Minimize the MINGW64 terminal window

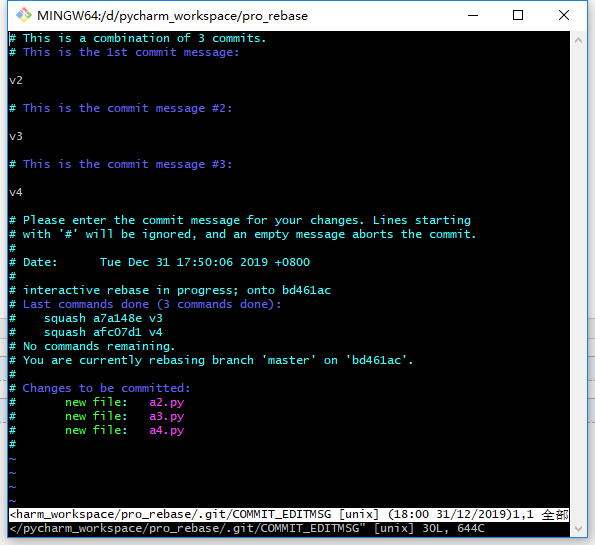pos(473,15)
